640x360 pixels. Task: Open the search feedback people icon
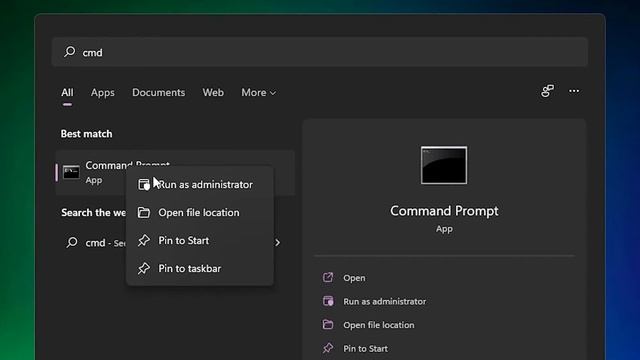pyautogui.click(x=547, y=91)
